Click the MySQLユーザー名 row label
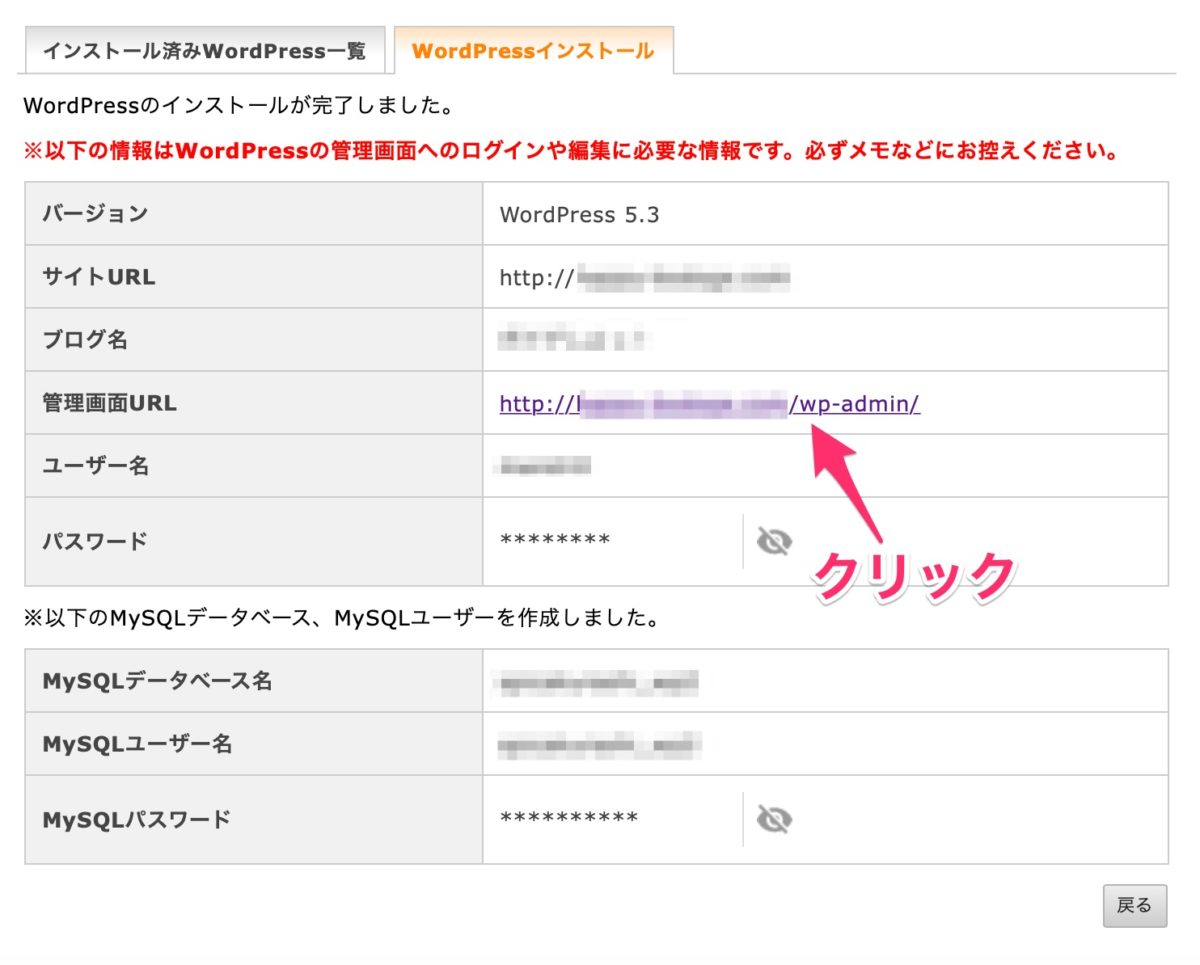1200x965 pixels. [137, 744]
